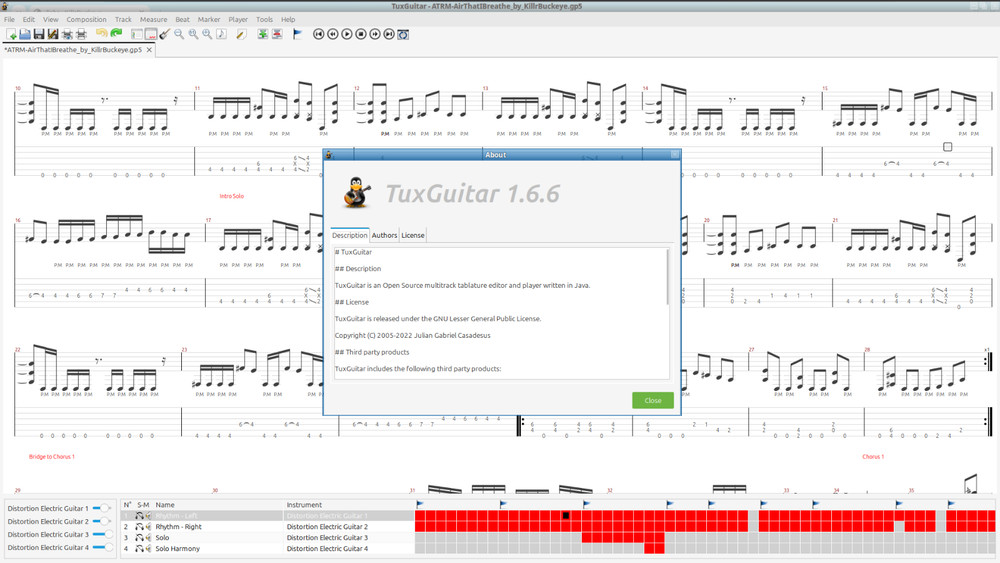Go to next measure transport button
1000x563 pixels.
point(375,34)
